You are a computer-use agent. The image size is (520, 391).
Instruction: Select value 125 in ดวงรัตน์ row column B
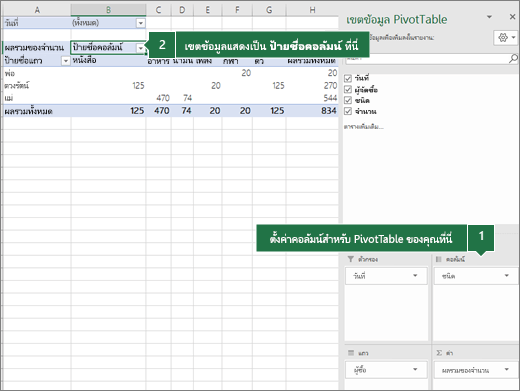(x=108, y=86)
